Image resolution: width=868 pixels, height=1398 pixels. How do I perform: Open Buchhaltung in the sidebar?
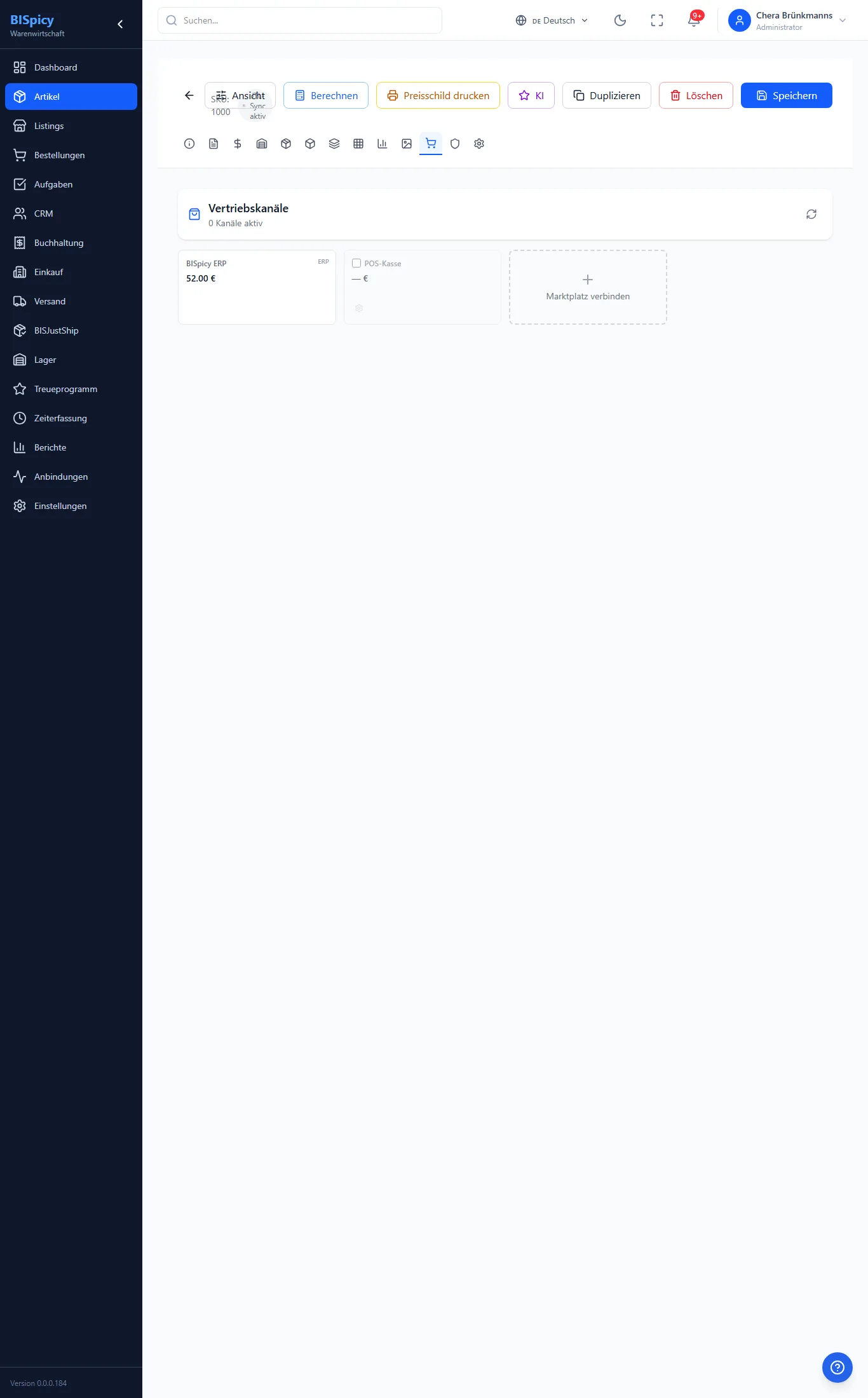71,243
